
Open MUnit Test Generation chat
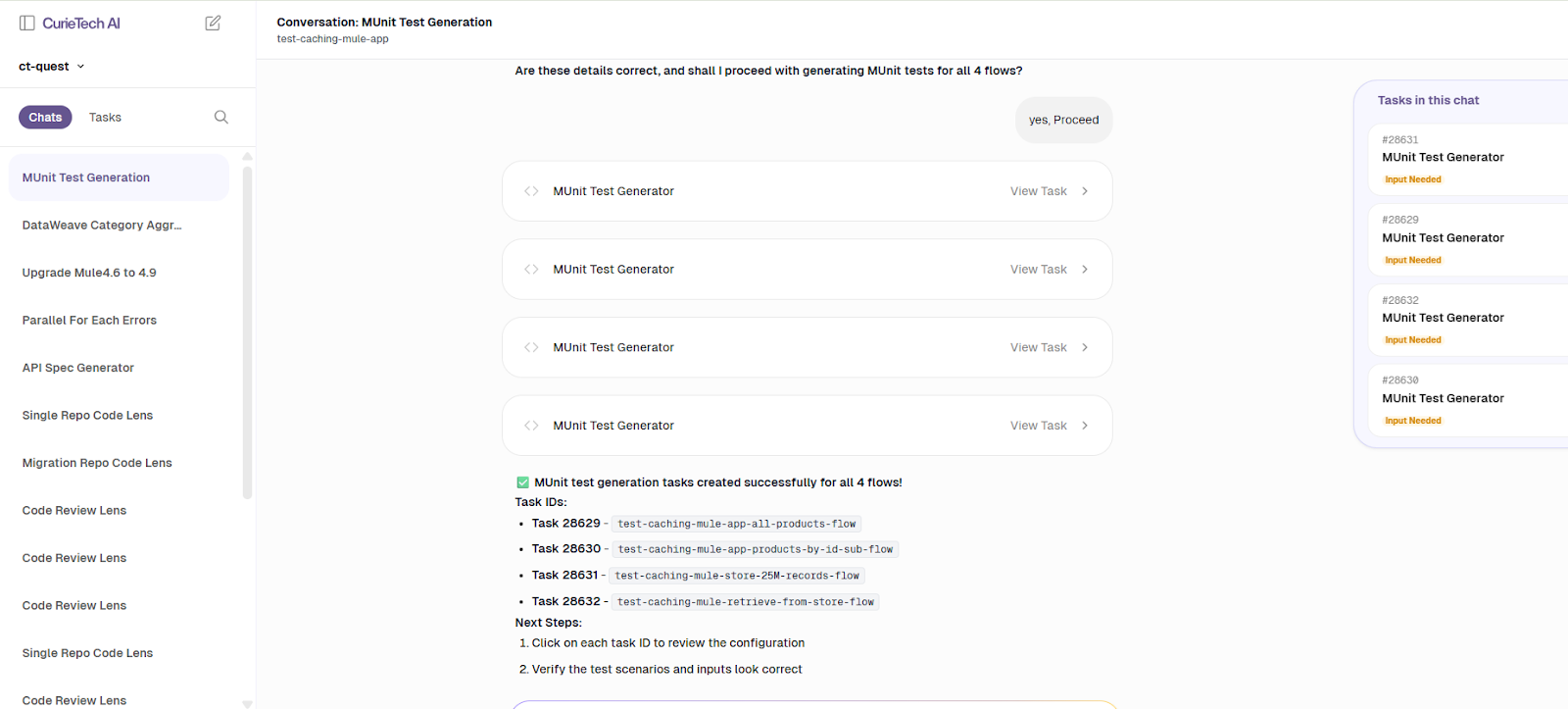(119, 177)
